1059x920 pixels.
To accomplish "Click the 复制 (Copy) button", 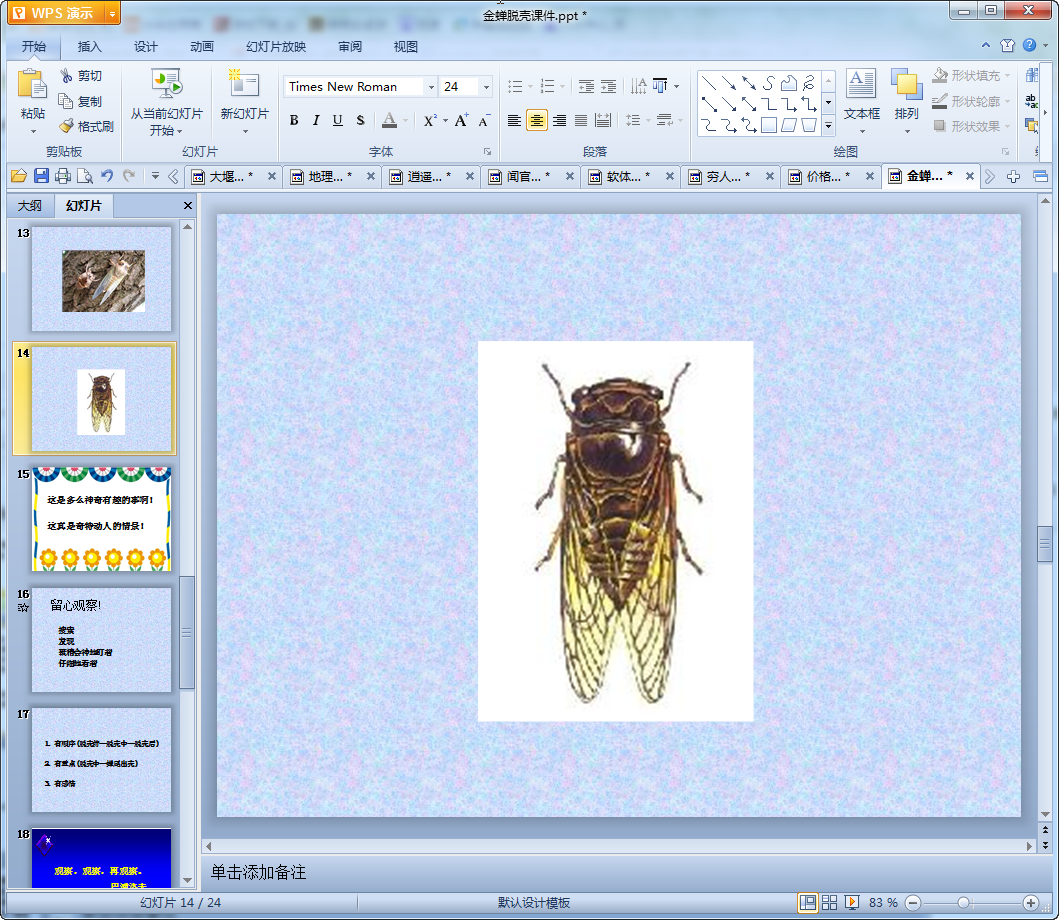I will [80, 101].
